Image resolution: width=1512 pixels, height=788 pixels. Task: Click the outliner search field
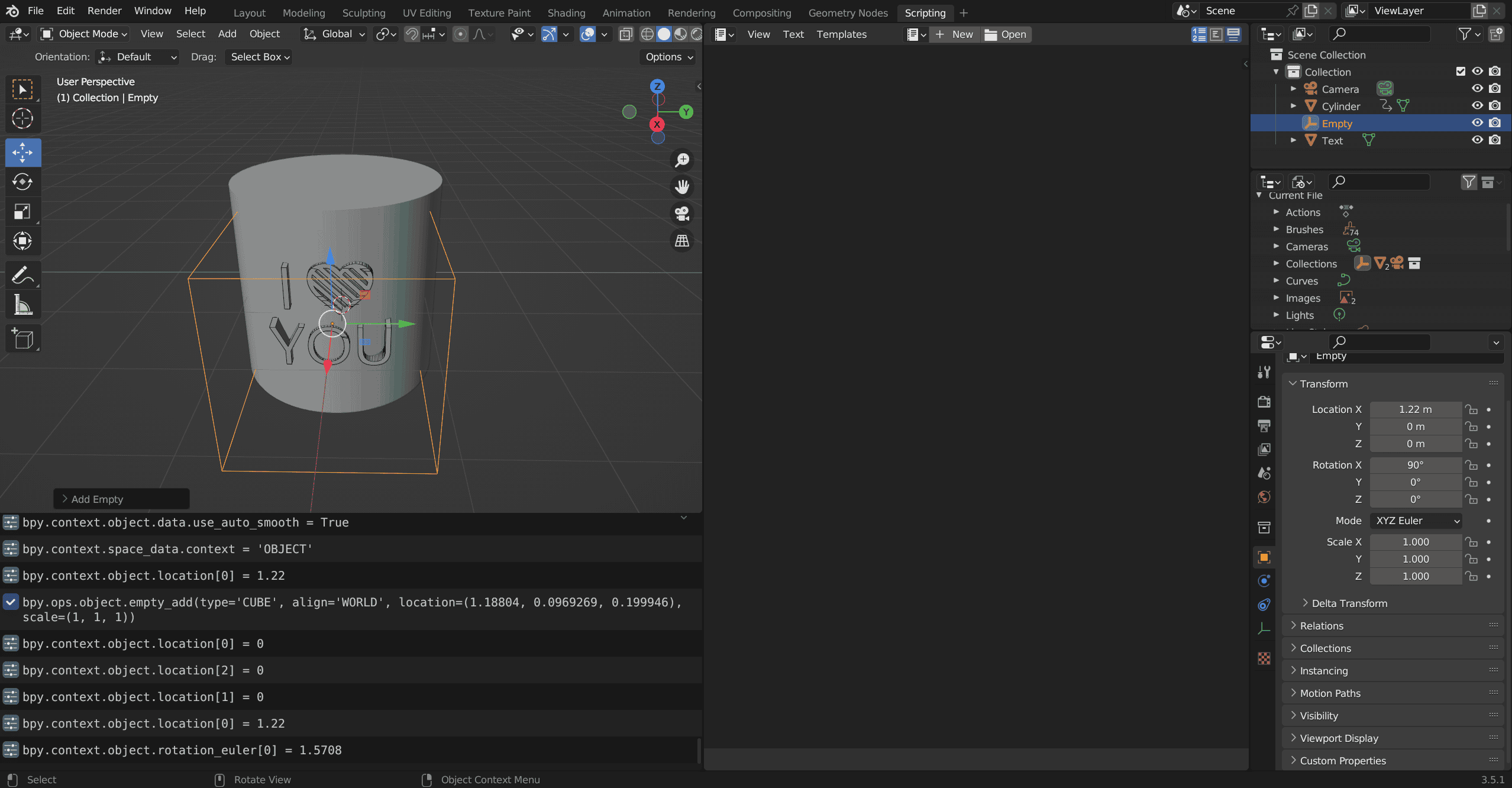pos(1379,34)
